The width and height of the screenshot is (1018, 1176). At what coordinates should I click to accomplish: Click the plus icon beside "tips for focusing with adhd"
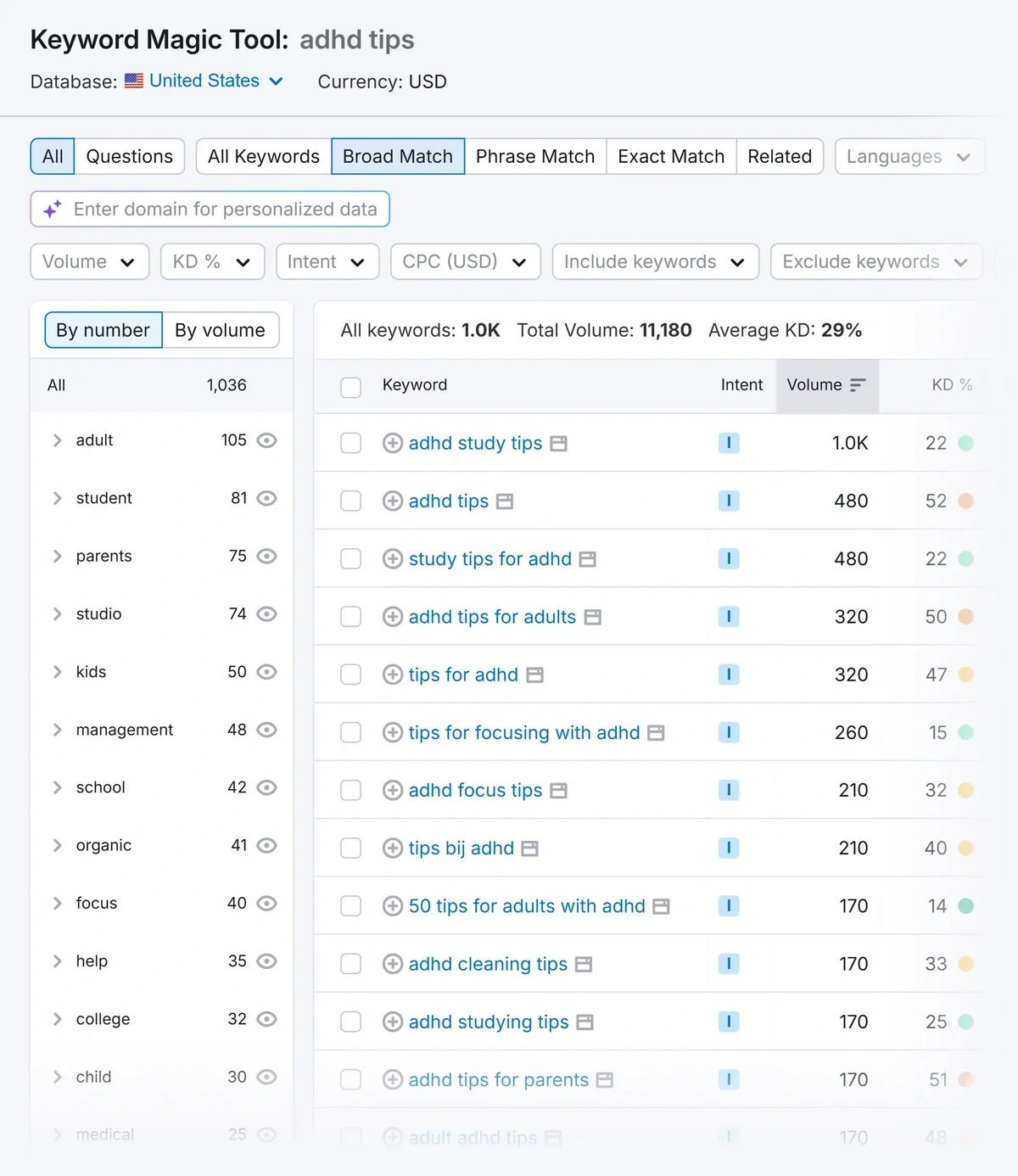(x=392, y=732)
